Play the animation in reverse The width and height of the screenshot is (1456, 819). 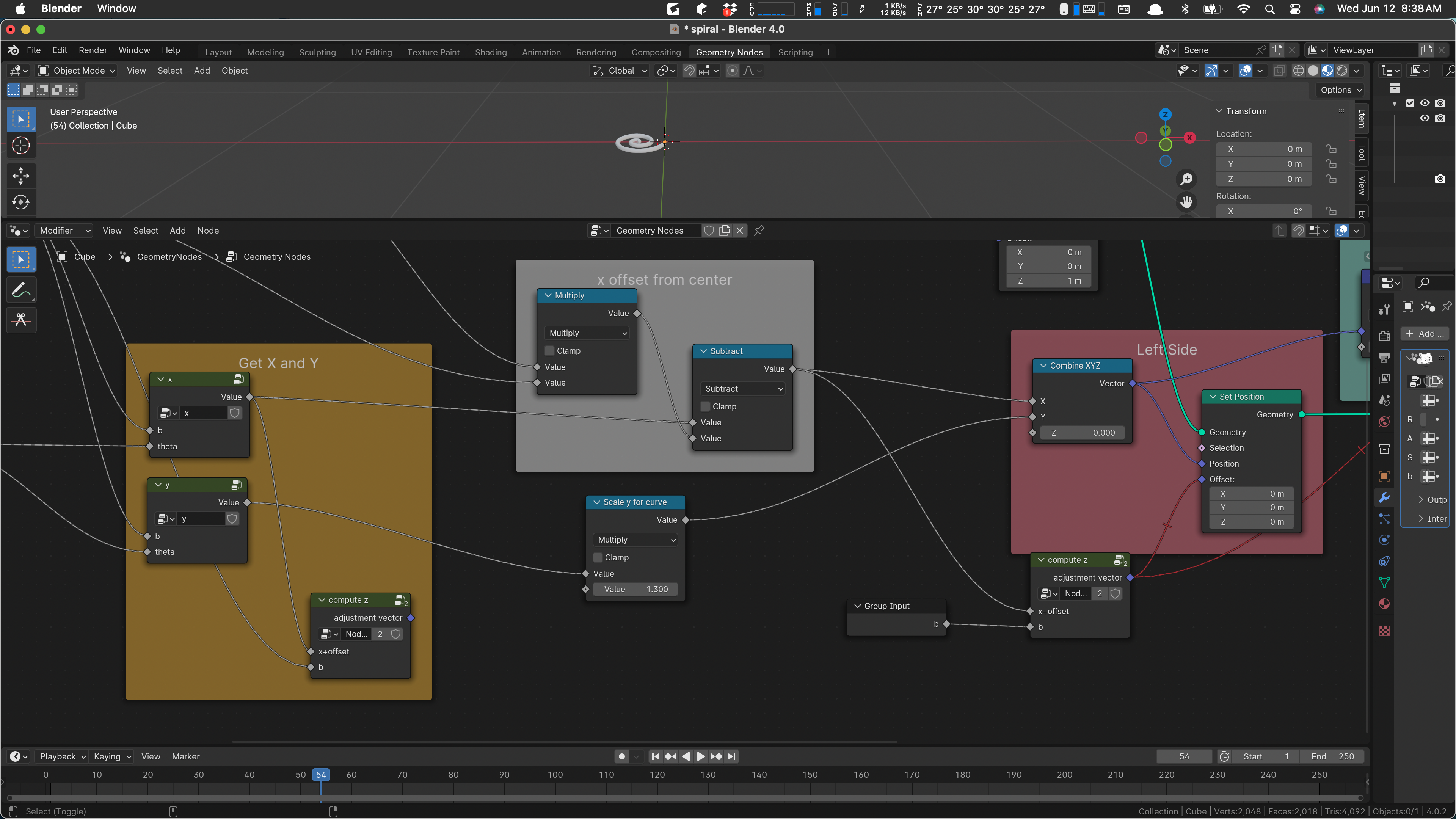pyautogui.click(x=686, y=756)
